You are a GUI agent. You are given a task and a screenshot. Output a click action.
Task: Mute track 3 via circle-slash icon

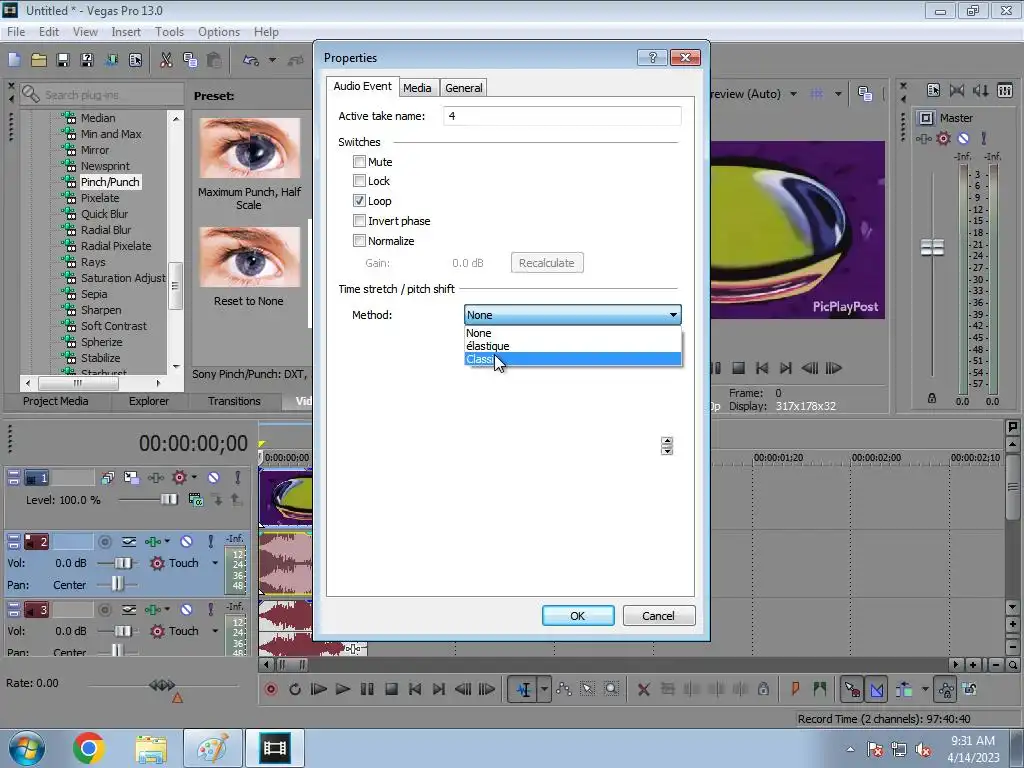click(x=186, y=609)
